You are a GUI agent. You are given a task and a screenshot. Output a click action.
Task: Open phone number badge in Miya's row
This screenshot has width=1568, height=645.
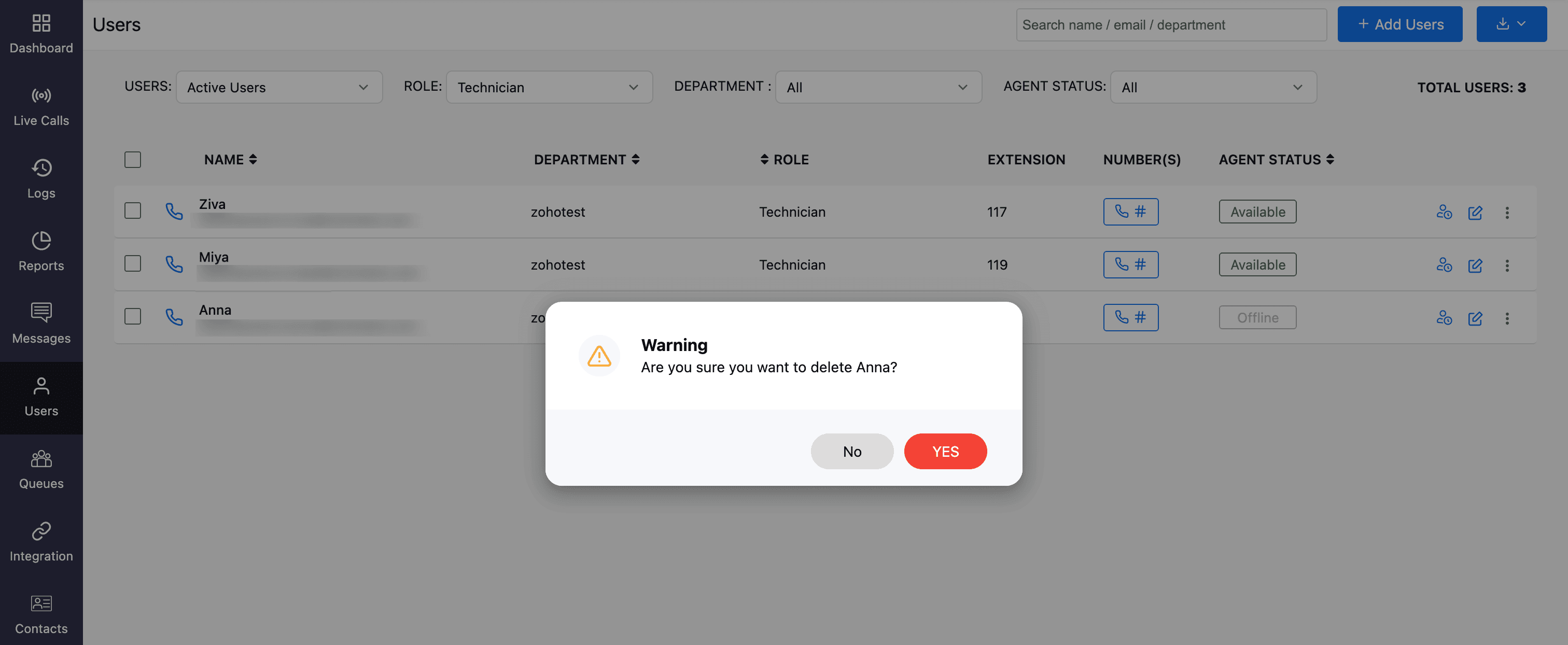click(x=1130, y=265)
